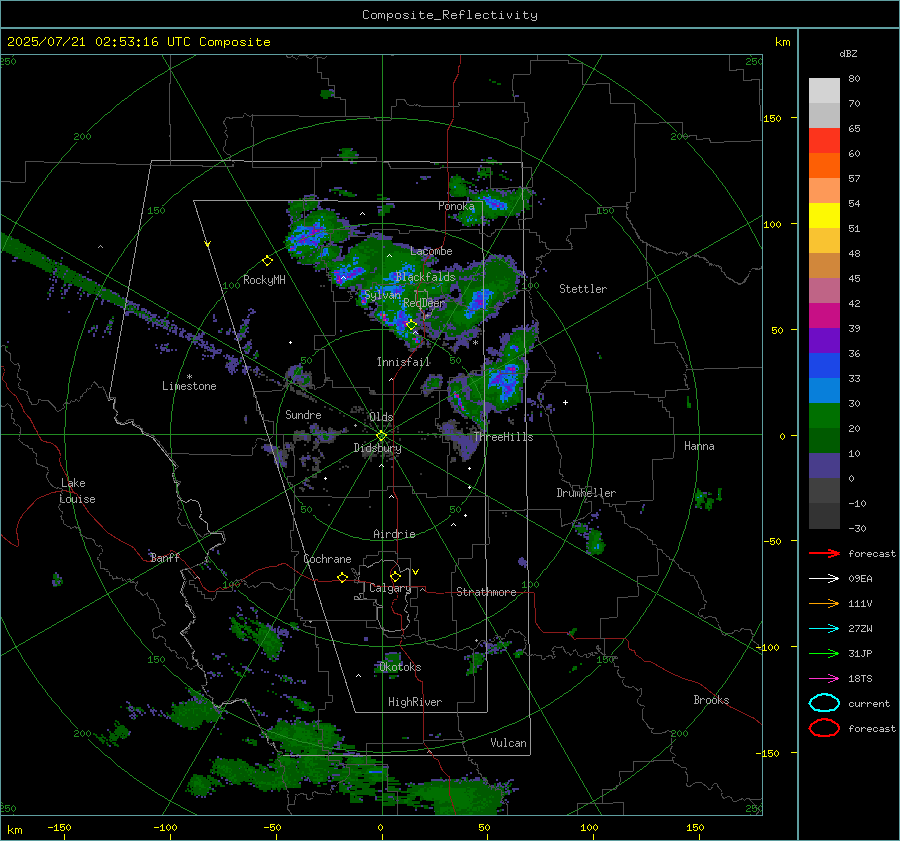Click the yellow diamond marker at Didsbury radar center
Screen dimensions: 900x841
pos(382,436)
